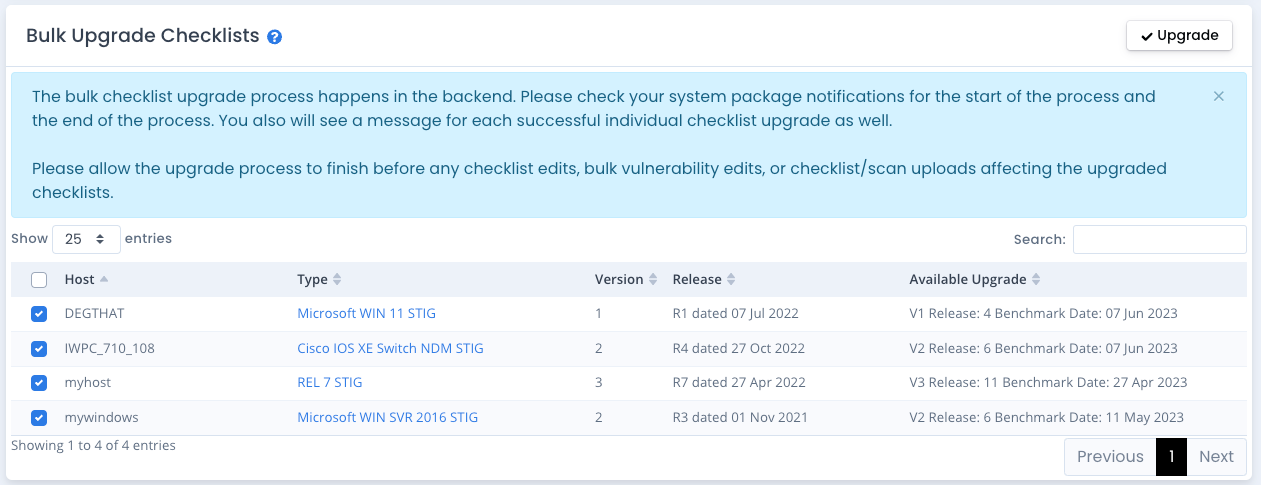Click the Version column header label
The height and width of the screenshot is (485, 1261).
(619, 279)
